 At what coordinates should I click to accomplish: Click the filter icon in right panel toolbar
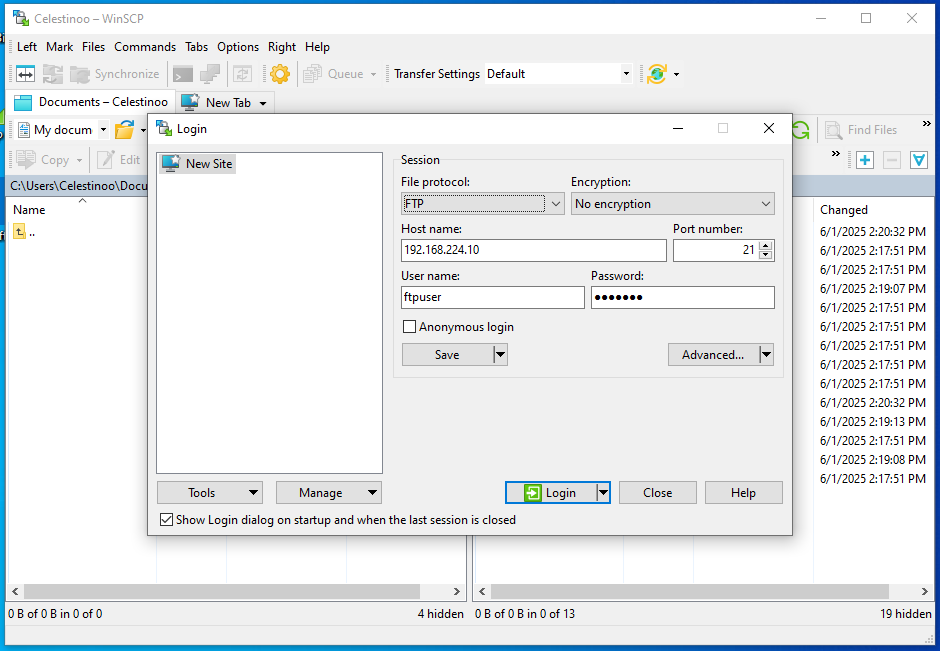tap(918, 160)
